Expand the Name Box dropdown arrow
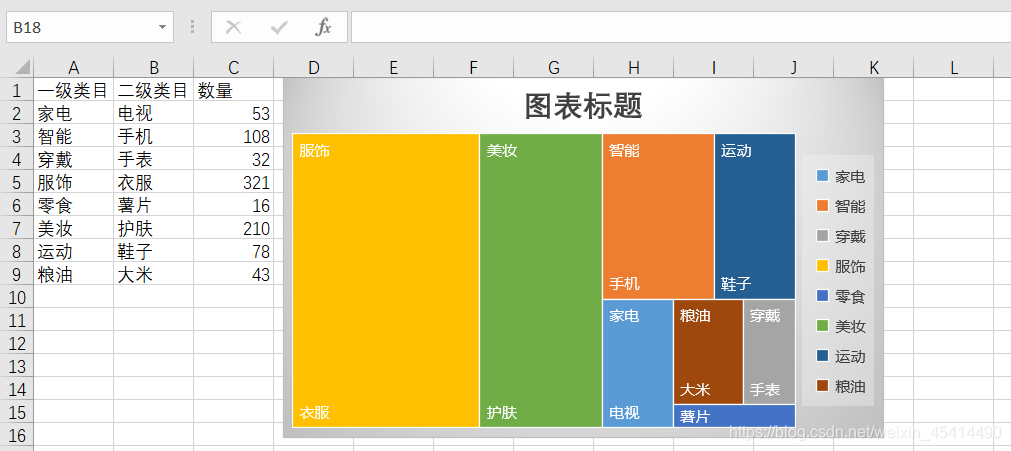1011x451 pixels. pyautogui.click(x=162, y=27)
